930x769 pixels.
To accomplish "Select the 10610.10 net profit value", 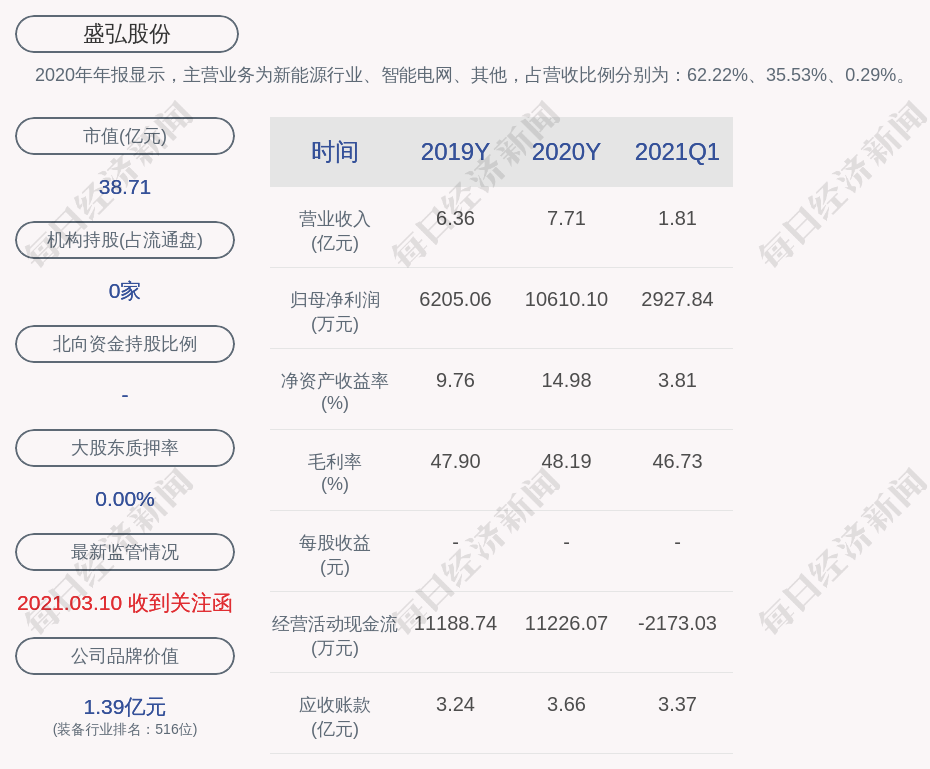I will (566, 299).
